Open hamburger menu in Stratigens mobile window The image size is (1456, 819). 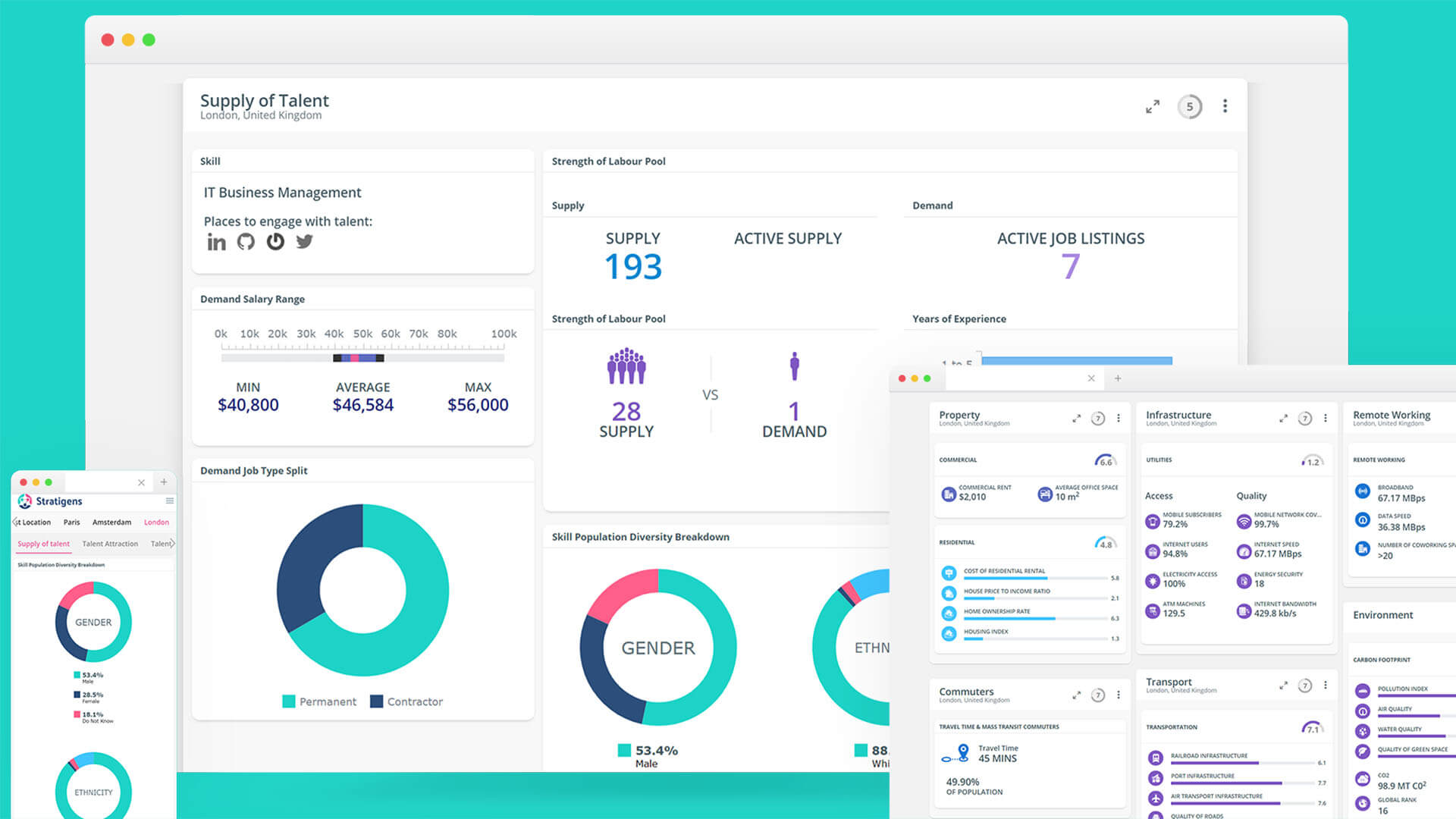[170, 501]
